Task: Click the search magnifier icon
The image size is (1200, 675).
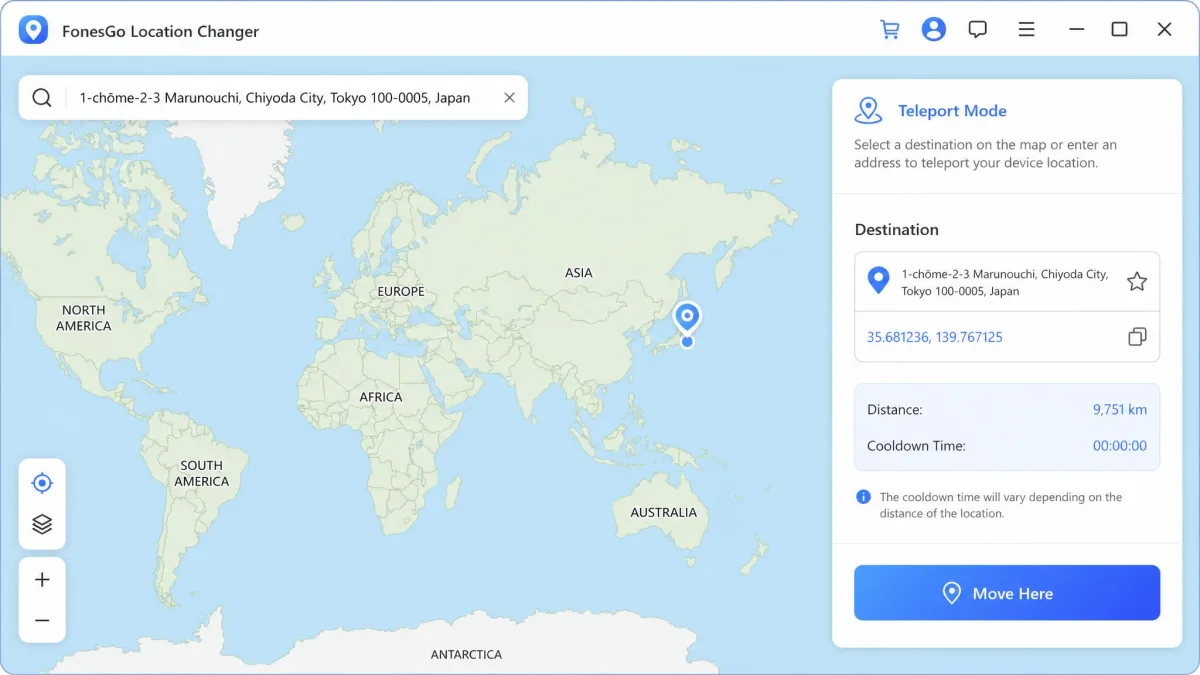Action: pos(42,97)
